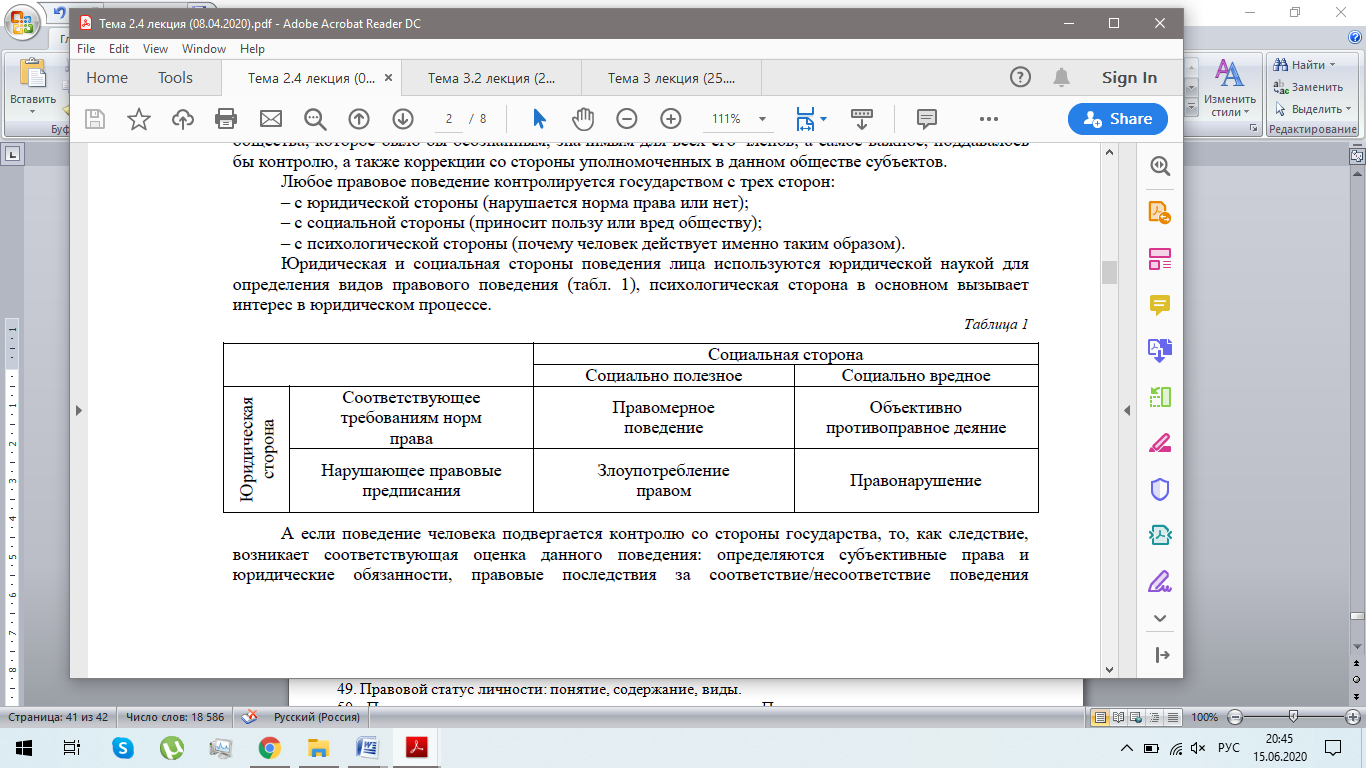Open the blue Combine Files tool icon
The height and width of the screenshot is (768, 1366).
1160,350
